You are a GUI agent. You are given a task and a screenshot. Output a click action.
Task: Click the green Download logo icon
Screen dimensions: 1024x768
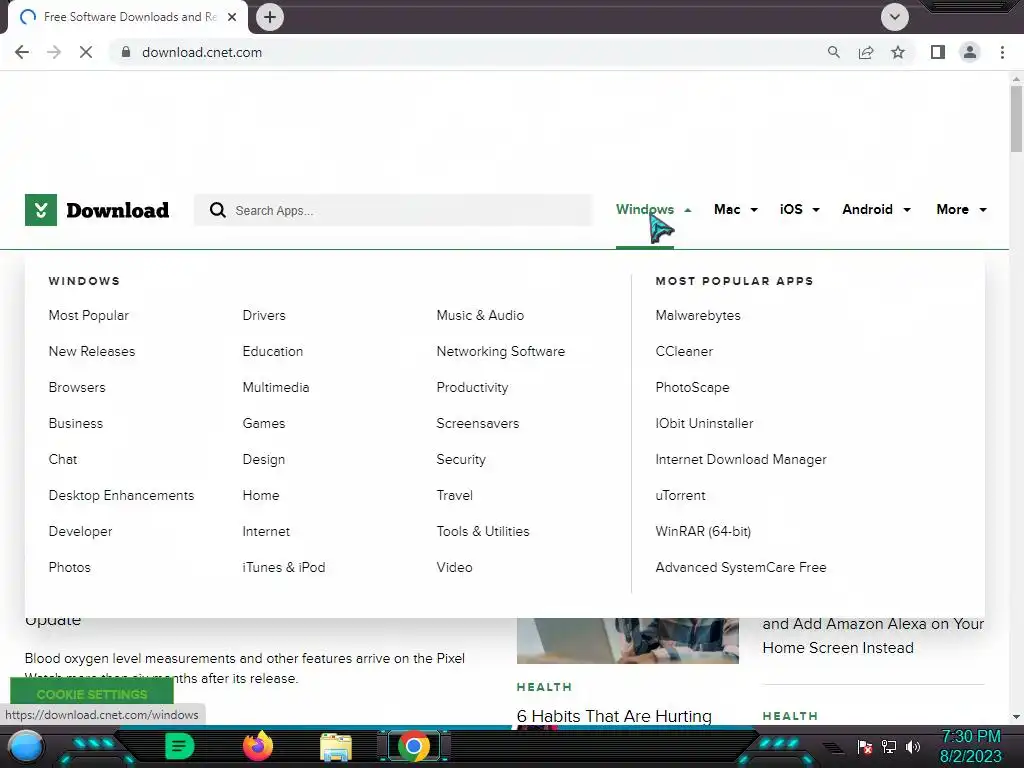[x=40, y=210]
